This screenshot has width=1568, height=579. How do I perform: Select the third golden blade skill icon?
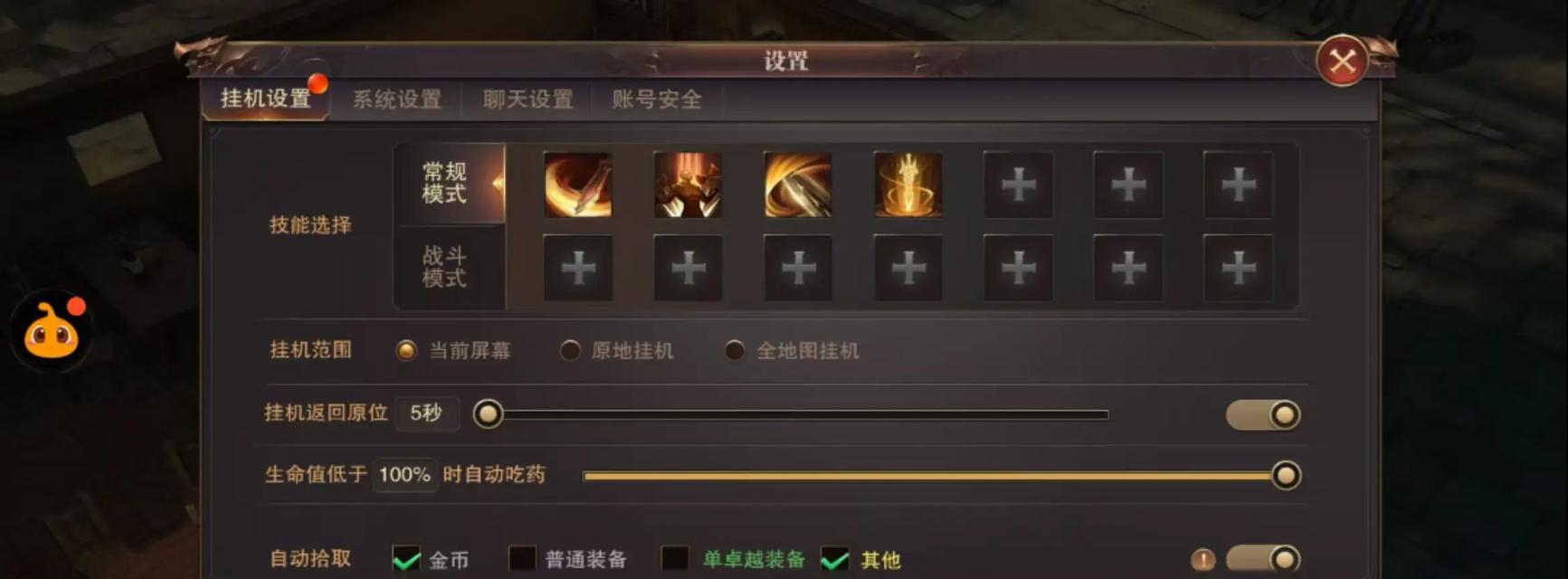click(798, 185)
